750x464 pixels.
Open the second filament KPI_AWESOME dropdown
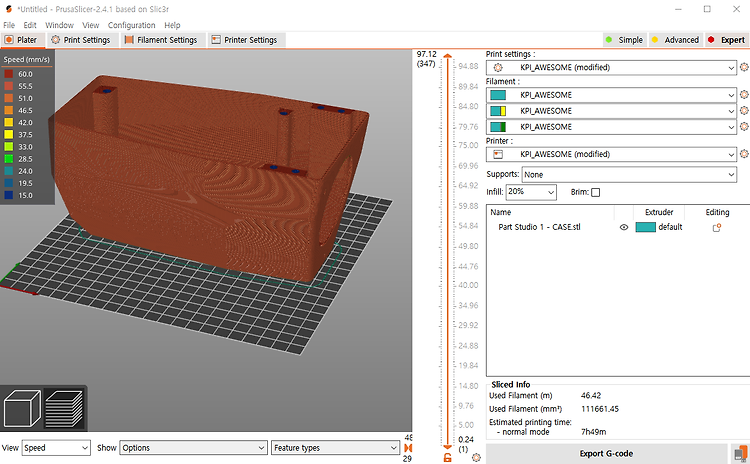pyautogui.click(x=611, y=110)
